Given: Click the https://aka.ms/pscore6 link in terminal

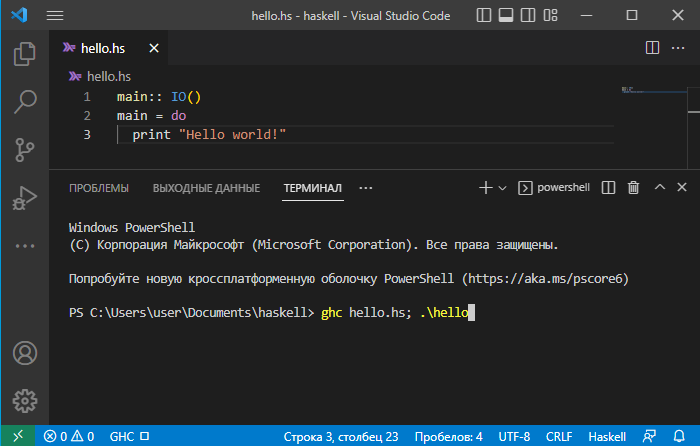Looking at the screenshot, I should pyautogui.click(x=545, y=279).
